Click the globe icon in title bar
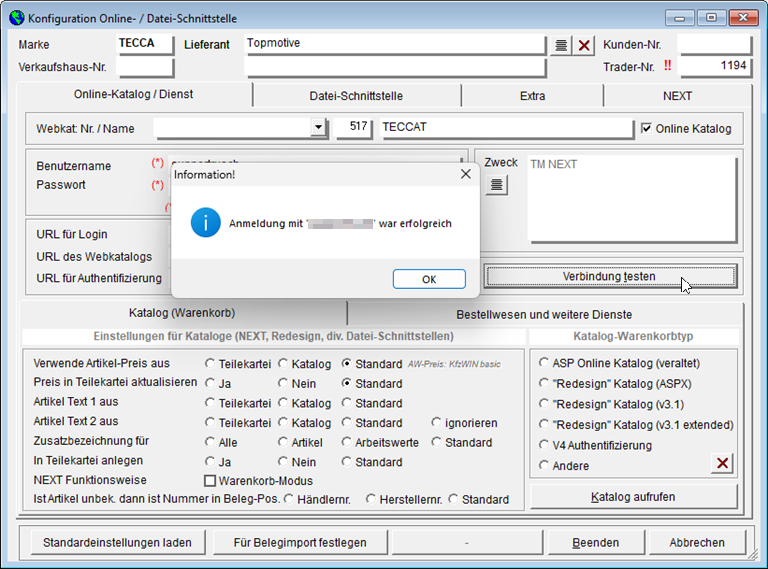Viewport: 768px width, 569px height. click(17, 18)
